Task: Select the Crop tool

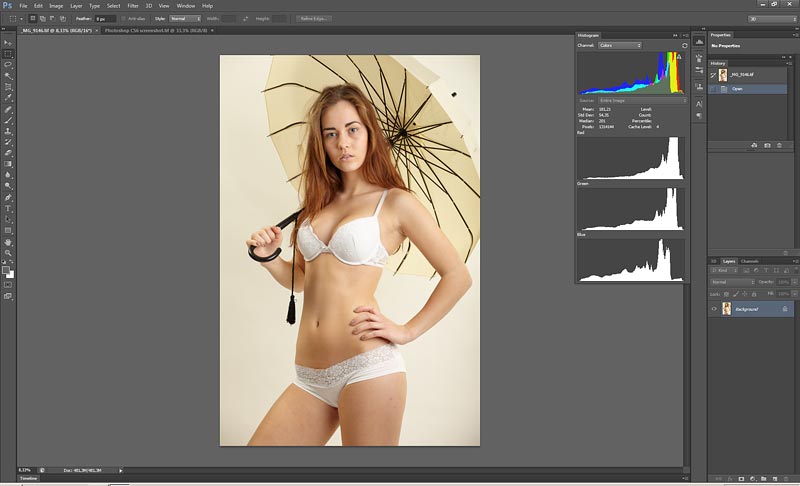Action: [x=8, y=87]
